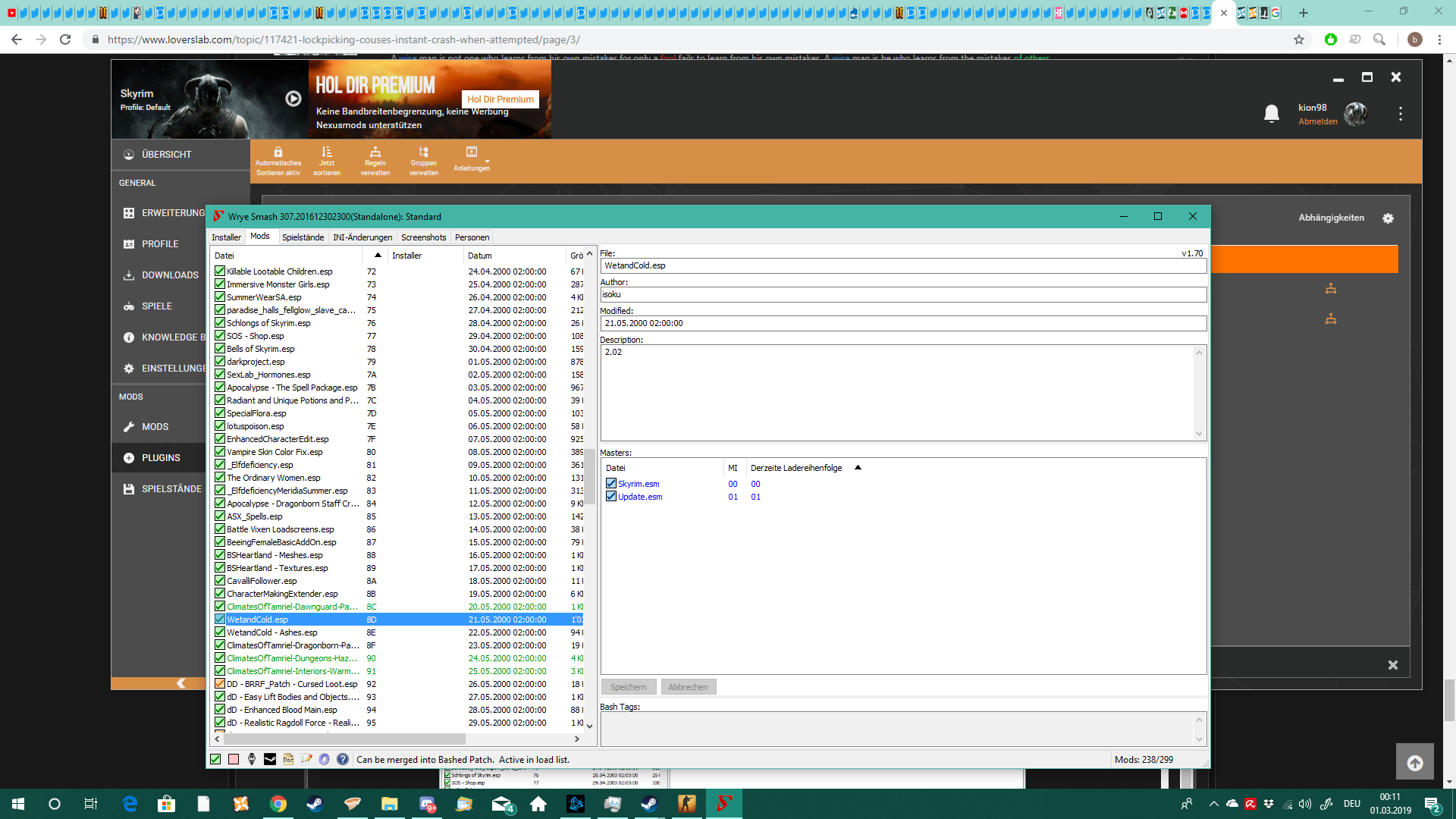Click the mod list scroll-down arrow

point(589,726)
